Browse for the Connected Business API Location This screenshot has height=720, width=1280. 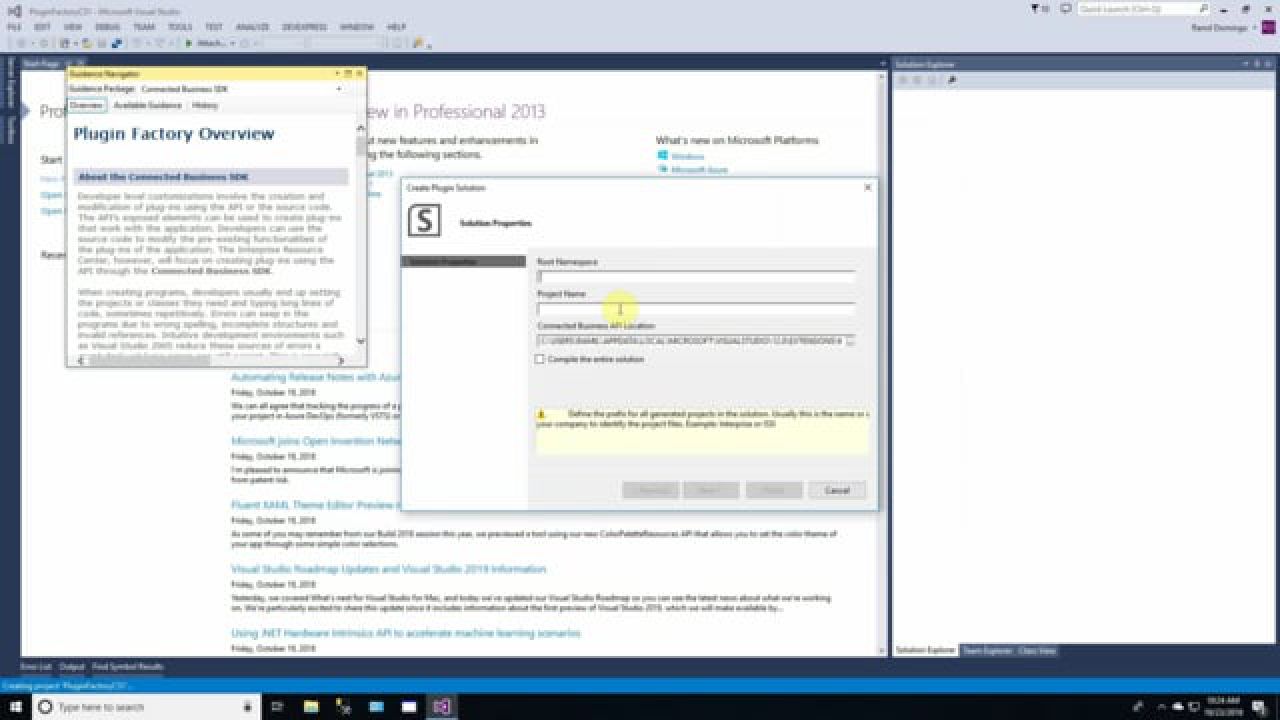850,341
